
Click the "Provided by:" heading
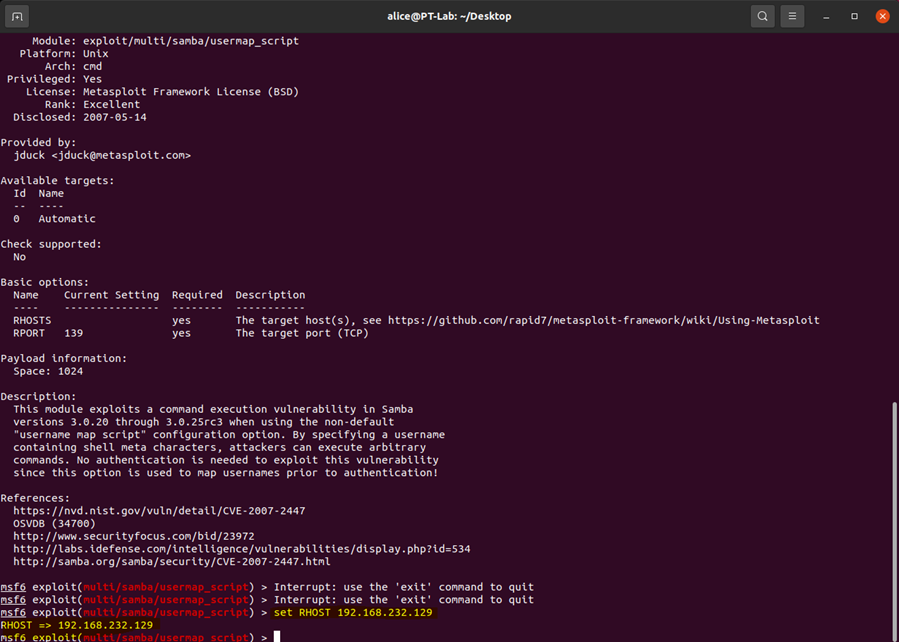point(38,143)
